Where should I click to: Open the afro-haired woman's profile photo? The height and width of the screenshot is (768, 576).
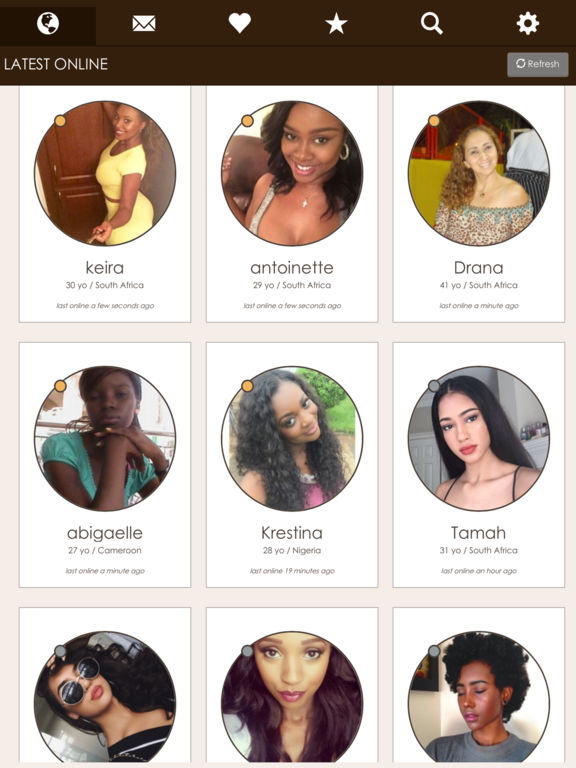tap(479, 698)
